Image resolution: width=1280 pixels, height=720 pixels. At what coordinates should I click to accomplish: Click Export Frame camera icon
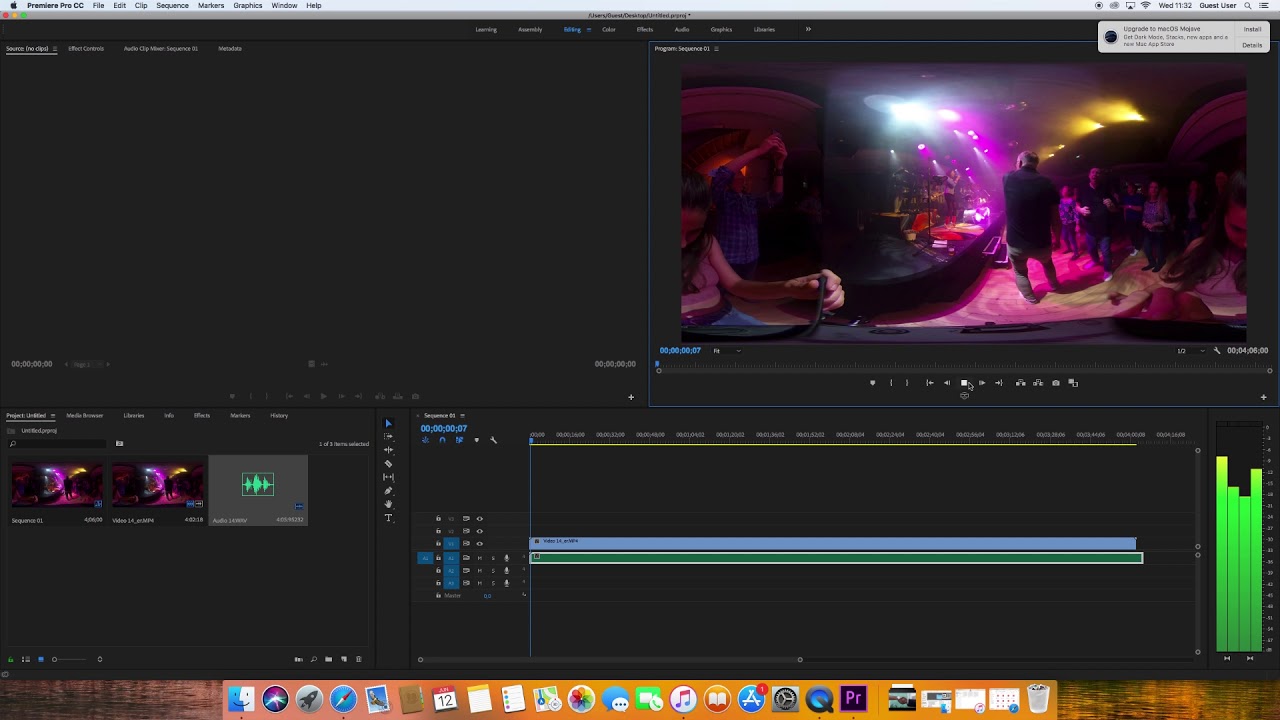pyautogui.click(x=1055, y=383)
